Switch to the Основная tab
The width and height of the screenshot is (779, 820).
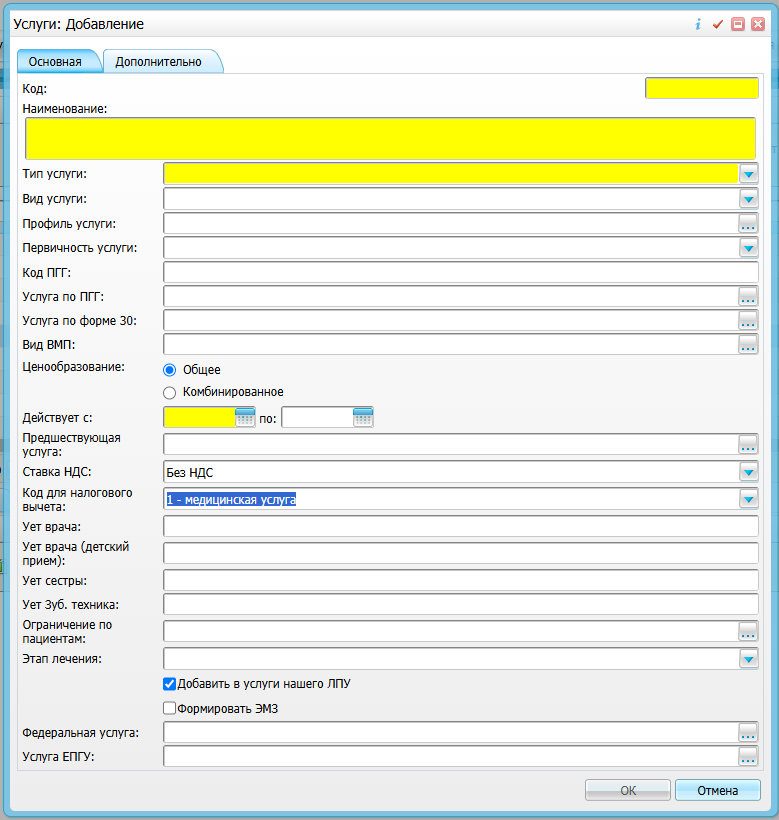(55, 62)
